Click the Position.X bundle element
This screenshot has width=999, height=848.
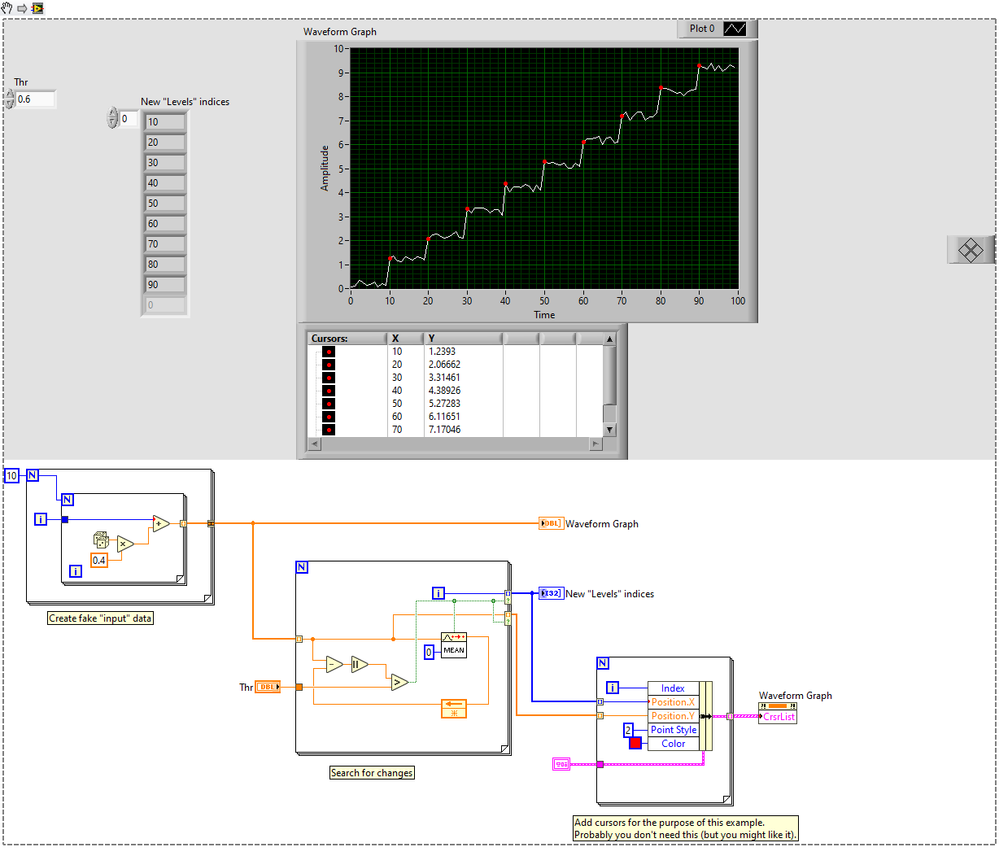click(x=673, y=702)
